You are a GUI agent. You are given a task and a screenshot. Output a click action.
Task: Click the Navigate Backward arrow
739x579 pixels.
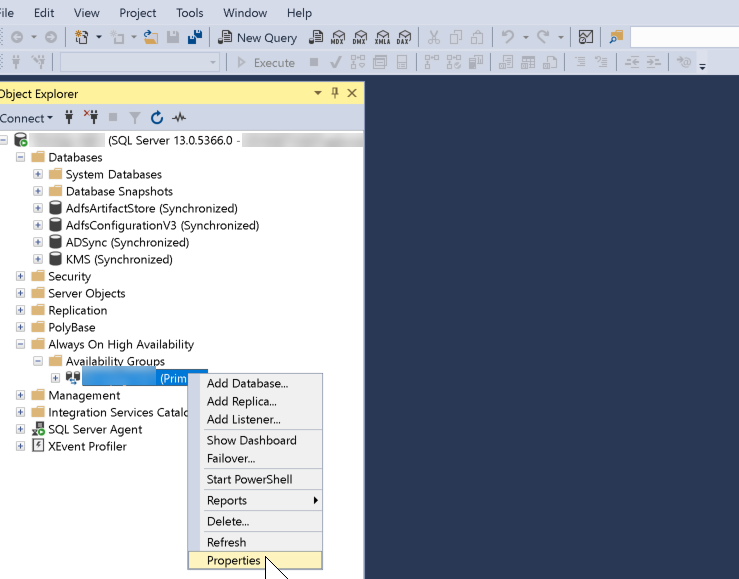tap(17, 37)
